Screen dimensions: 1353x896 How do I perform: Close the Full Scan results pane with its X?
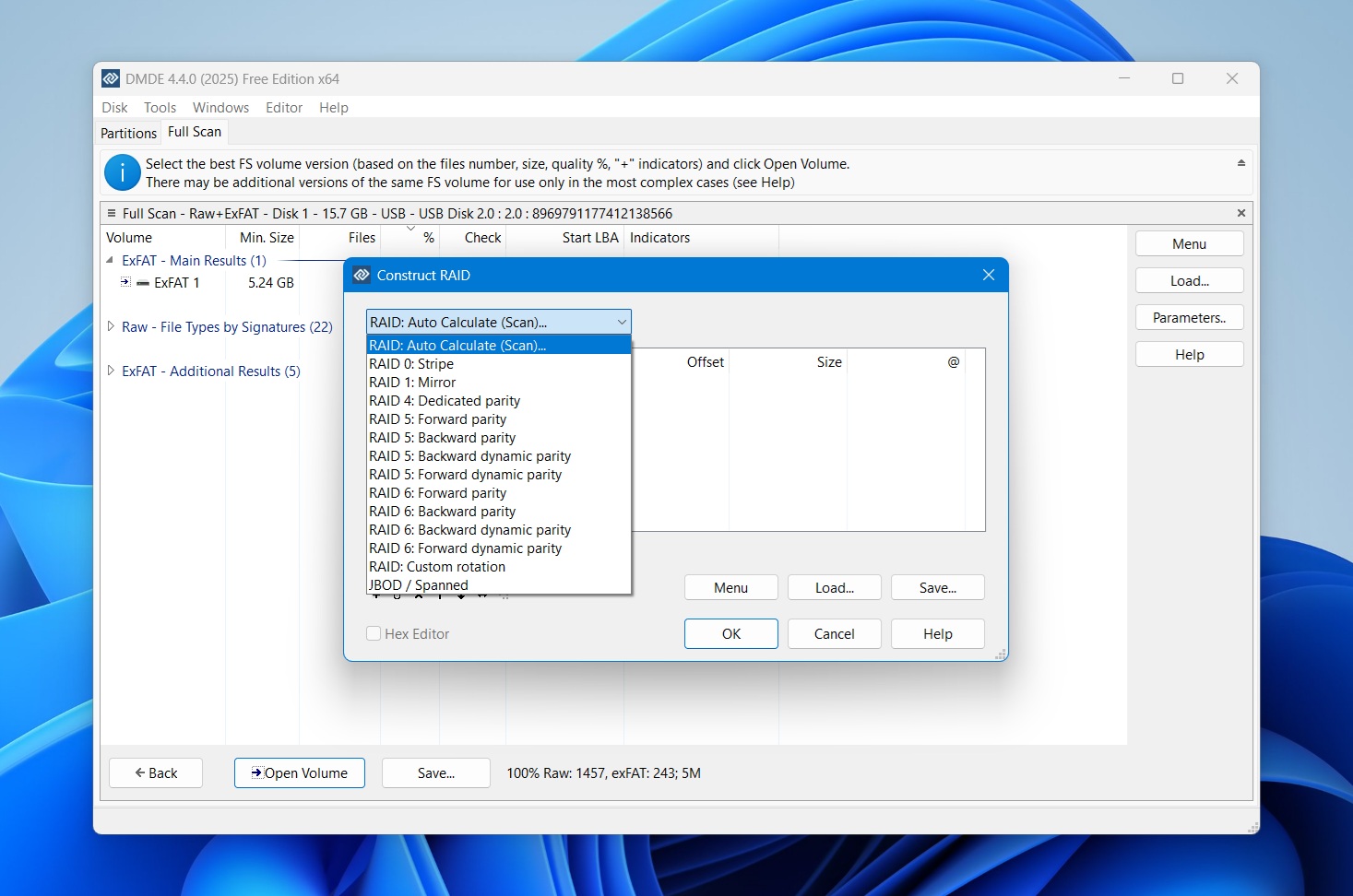coord(1241,213)
